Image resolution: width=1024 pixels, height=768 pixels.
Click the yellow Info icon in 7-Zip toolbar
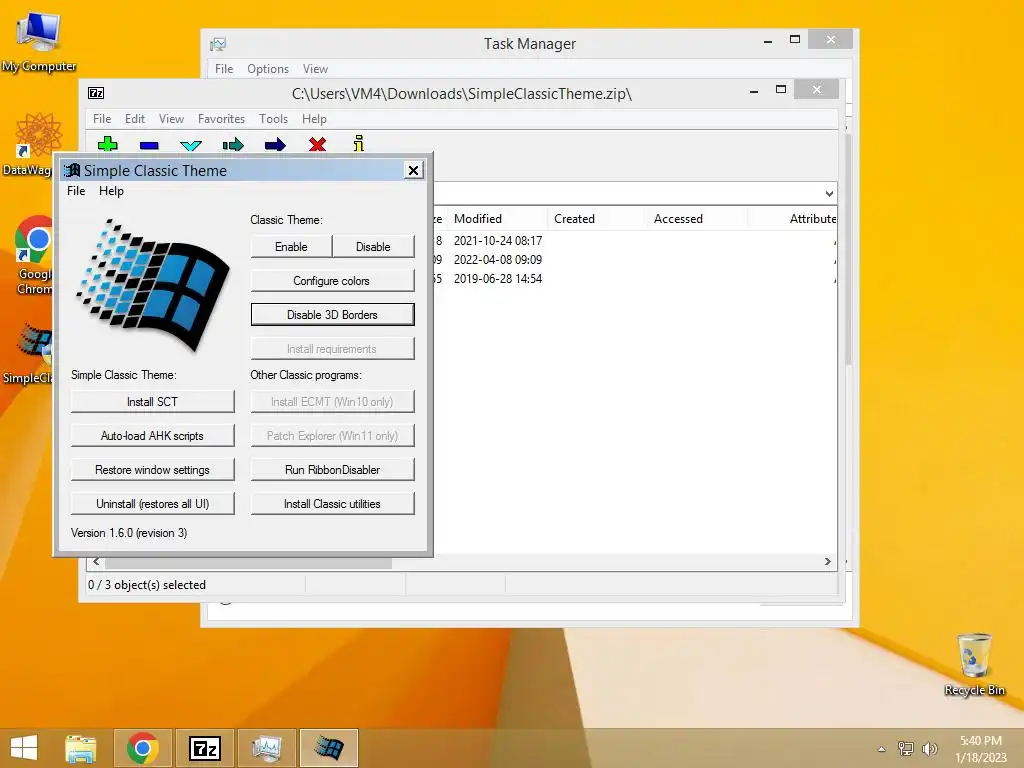(359, 143)
